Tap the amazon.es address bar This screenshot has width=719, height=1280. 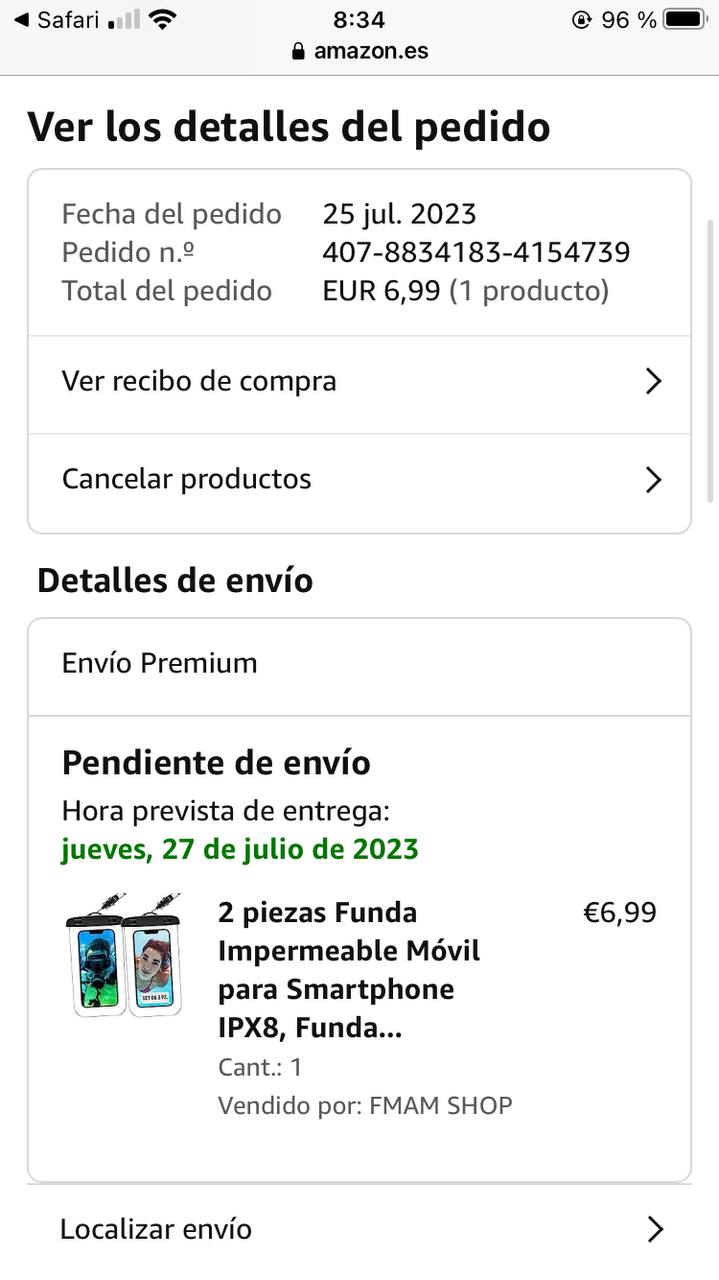tap(370, 52)
